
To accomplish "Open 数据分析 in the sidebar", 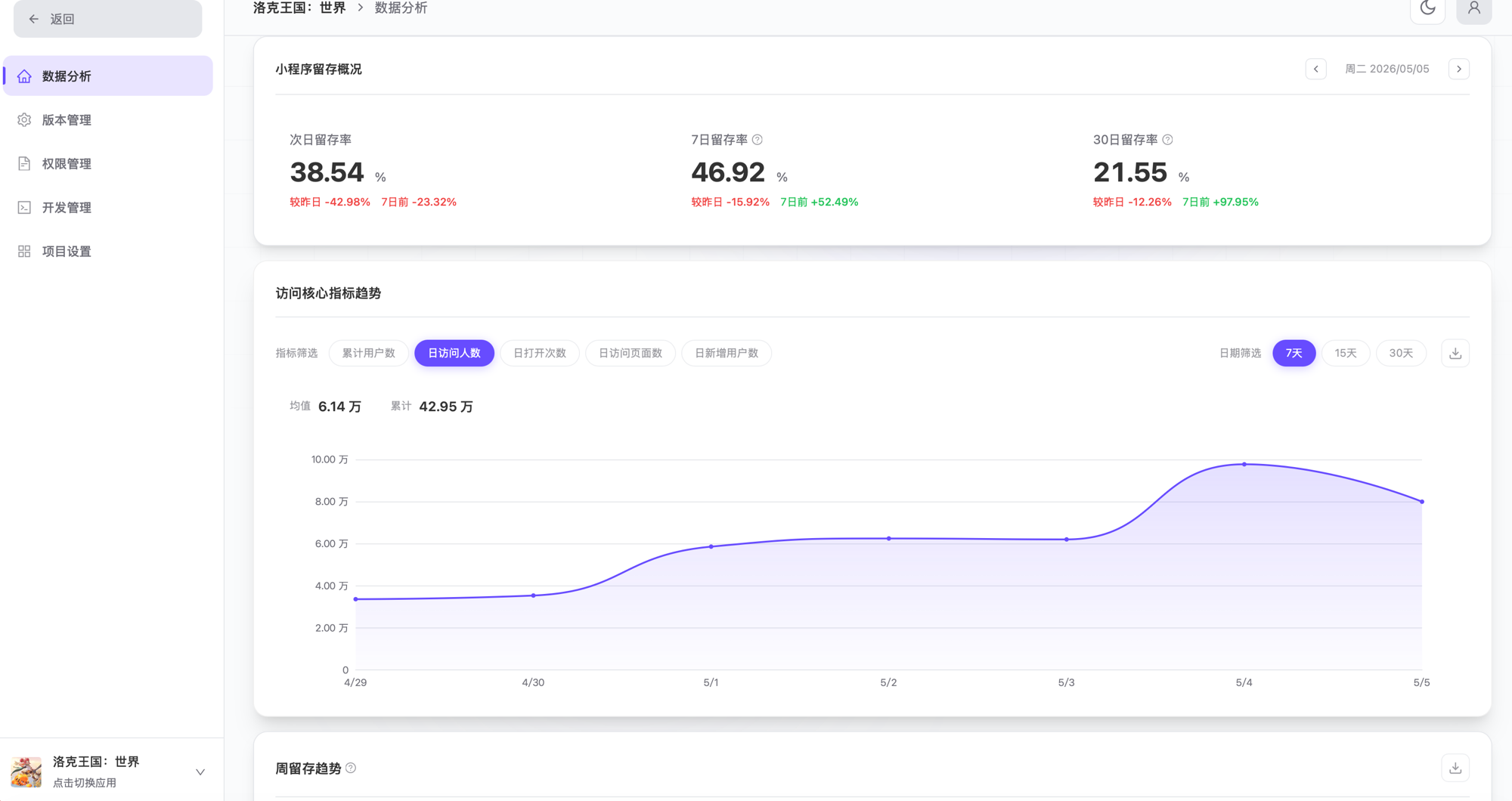I will click(108, 76).
